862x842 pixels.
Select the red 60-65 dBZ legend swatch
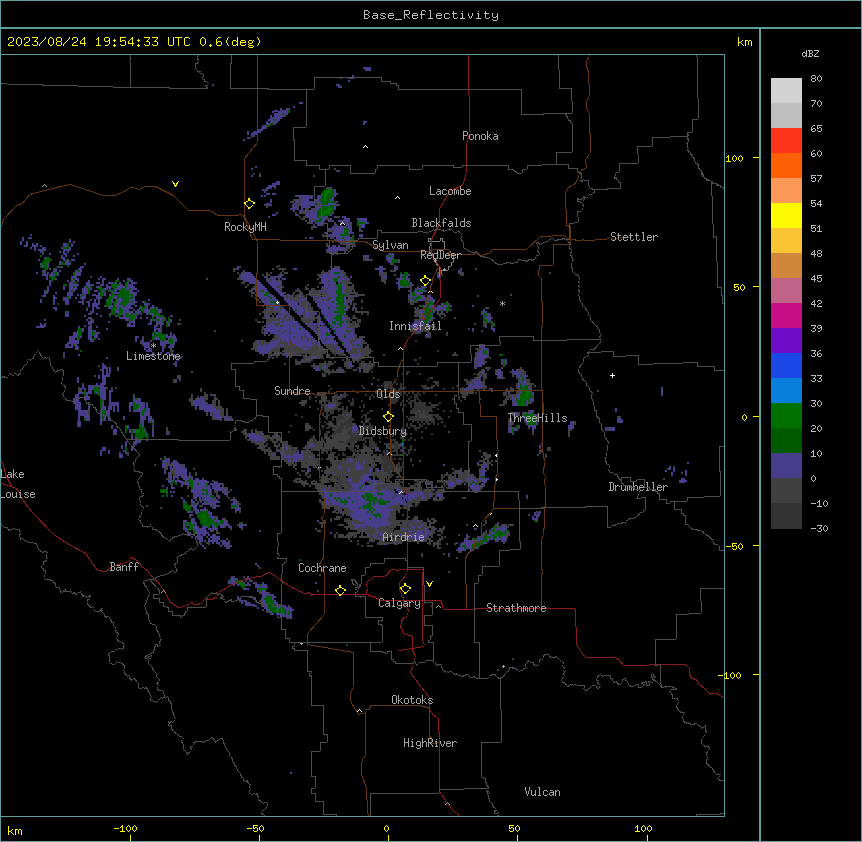point(786,141)
